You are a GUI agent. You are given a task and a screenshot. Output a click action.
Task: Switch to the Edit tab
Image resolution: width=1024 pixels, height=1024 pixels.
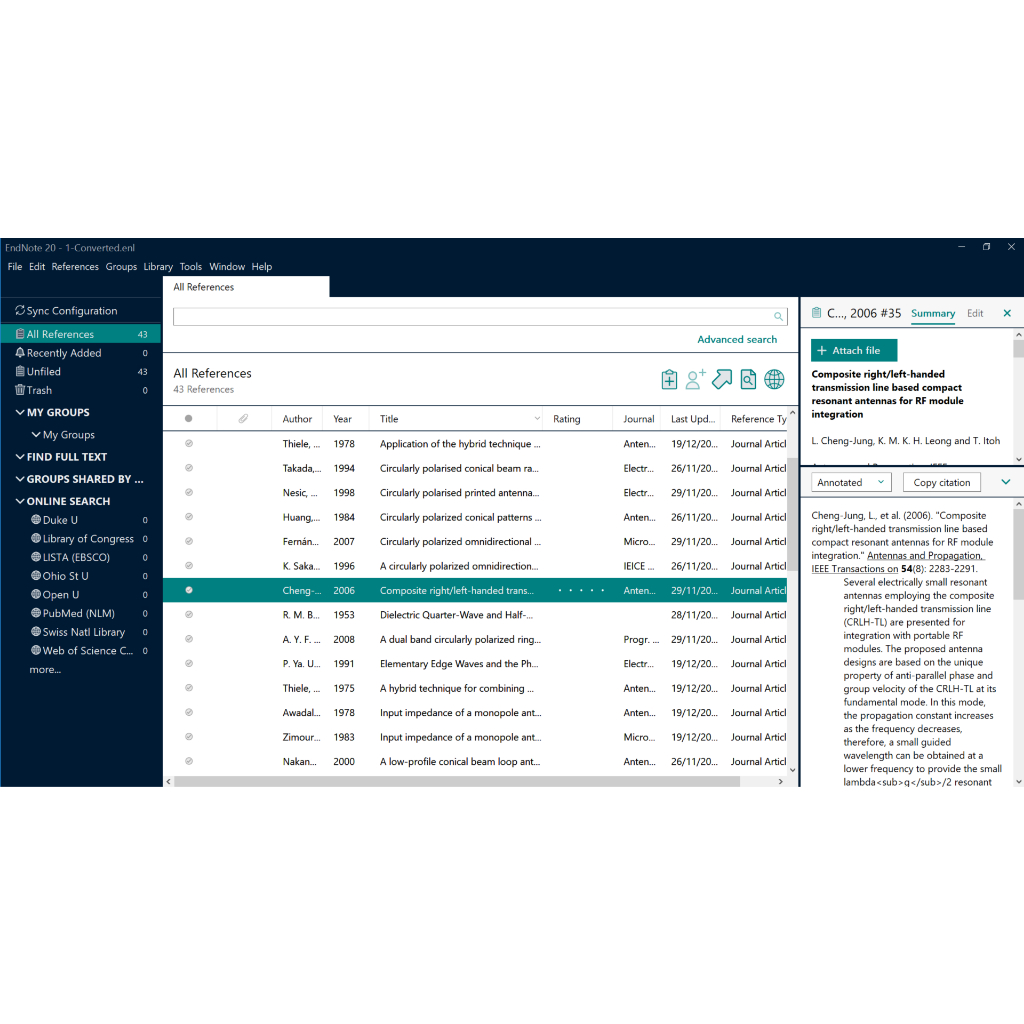click(975, 313)
